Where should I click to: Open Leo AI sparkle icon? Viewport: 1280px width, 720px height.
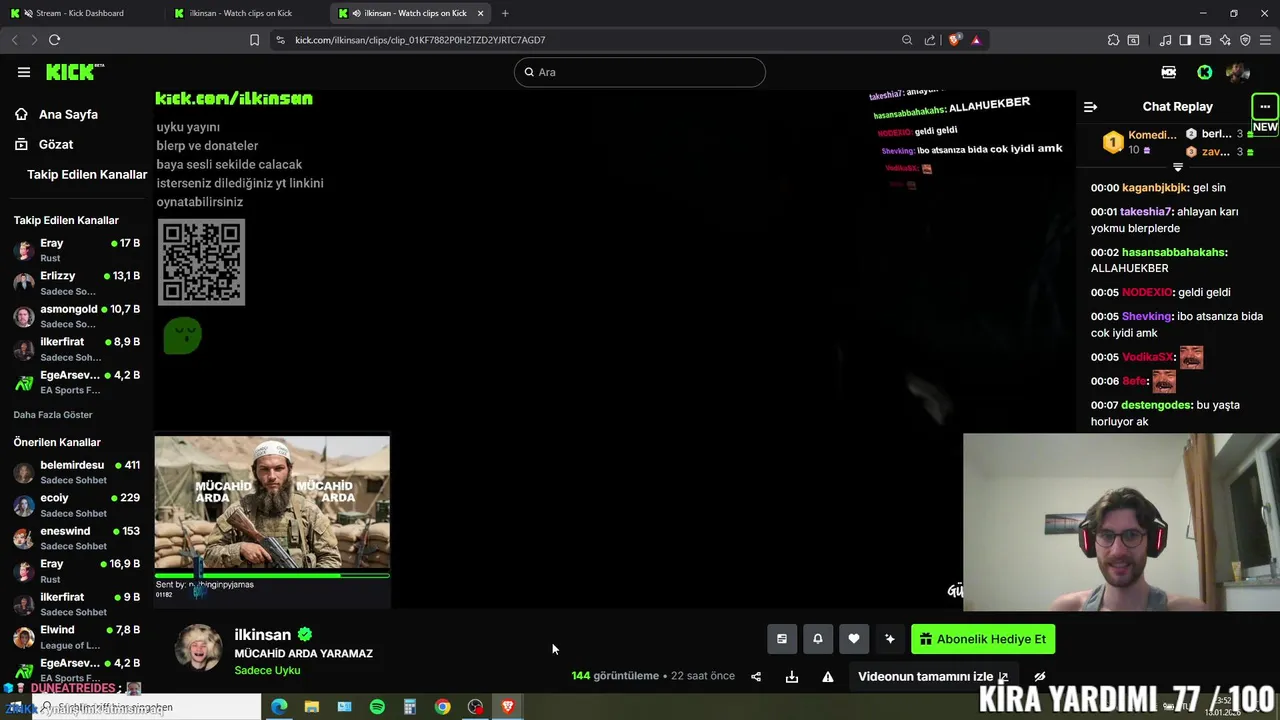tap(1225, 40)
